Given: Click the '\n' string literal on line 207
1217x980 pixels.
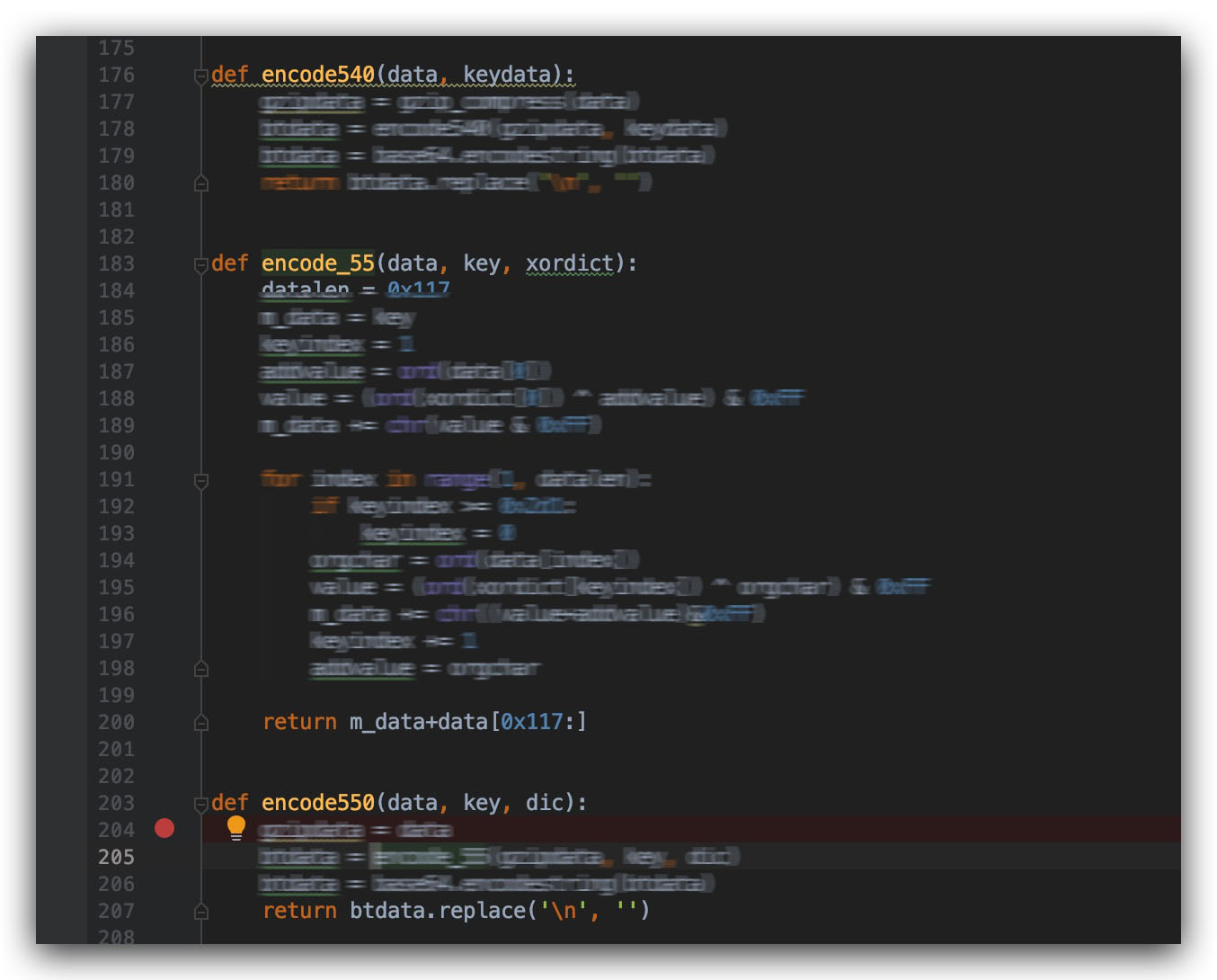Looking at the screenshot, I should [x=564, y=911].
